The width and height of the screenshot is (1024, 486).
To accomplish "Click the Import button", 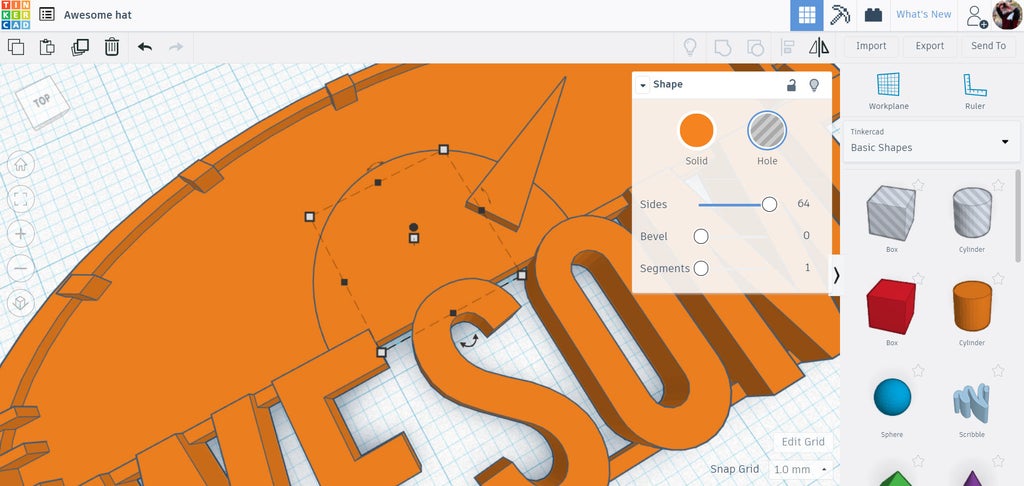I will click(871, 46).
